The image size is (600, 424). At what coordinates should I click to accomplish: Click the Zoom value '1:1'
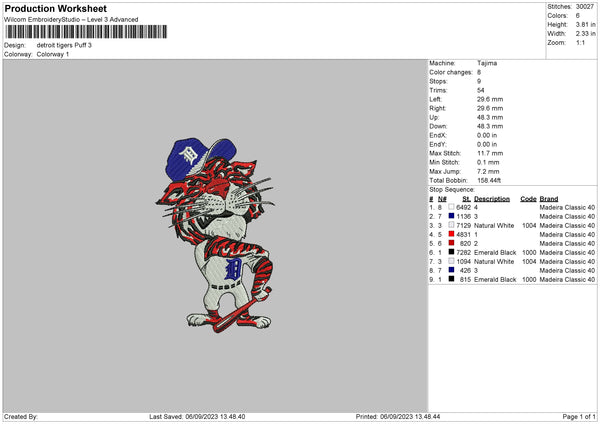pos(580,42)
